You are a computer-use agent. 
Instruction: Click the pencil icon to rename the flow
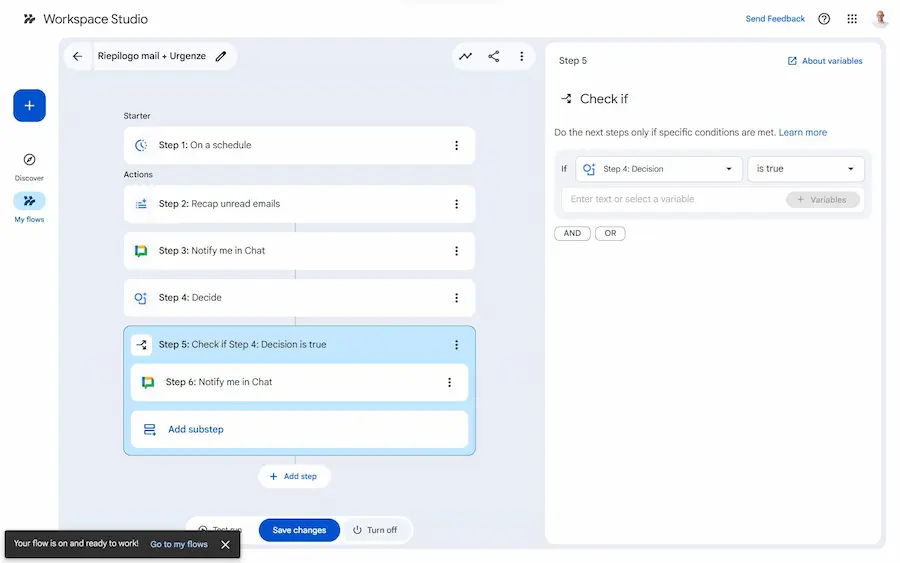click(221, 57)
